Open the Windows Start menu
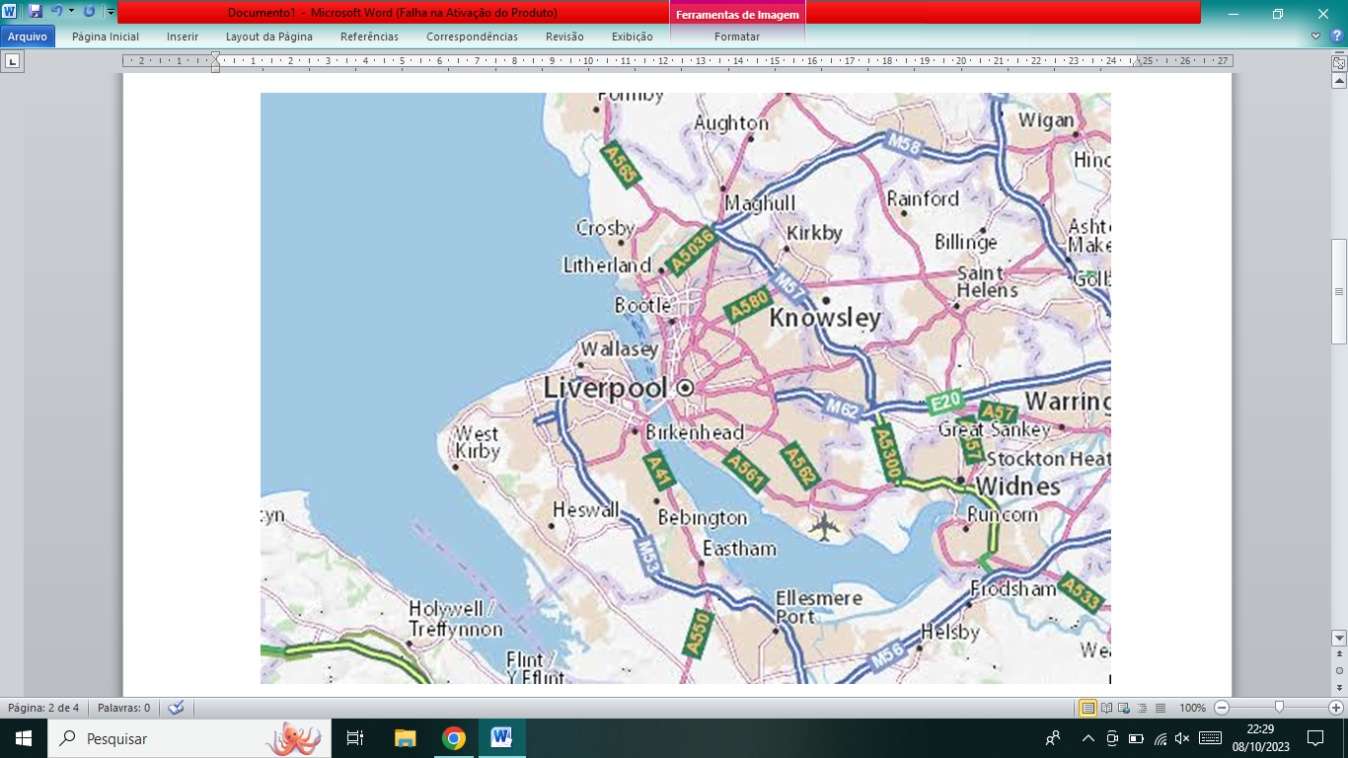Viewport: 1348px width, 758px height. (23, 739)
